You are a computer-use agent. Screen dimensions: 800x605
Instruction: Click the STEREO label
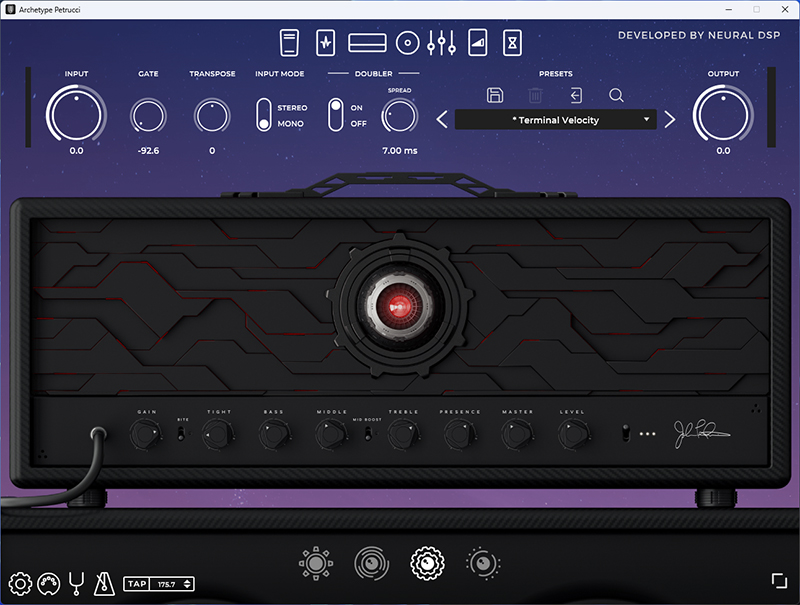(292, 108)
